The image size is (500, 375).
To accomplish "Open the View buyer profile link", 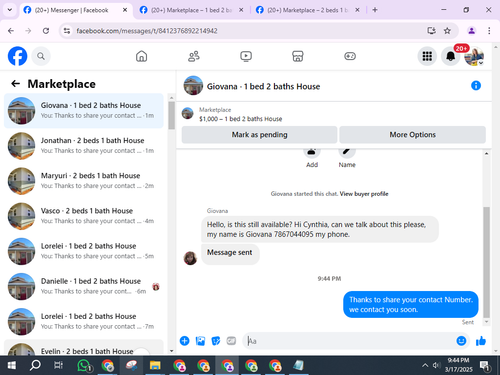I will 364,194.
